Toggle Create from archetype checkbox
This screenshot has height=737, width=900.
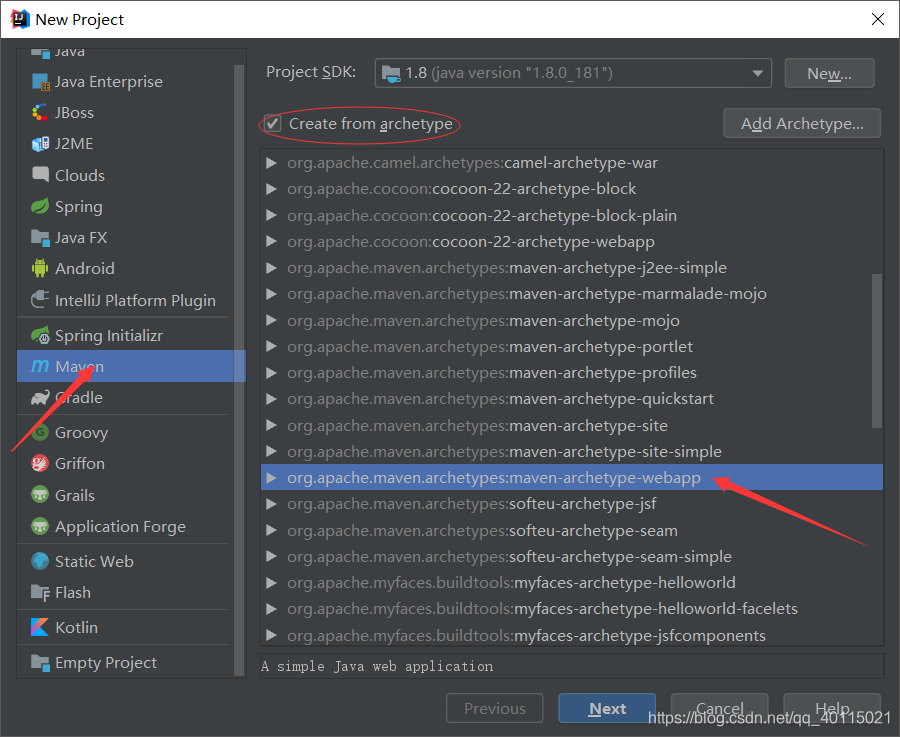coord(273,123)
